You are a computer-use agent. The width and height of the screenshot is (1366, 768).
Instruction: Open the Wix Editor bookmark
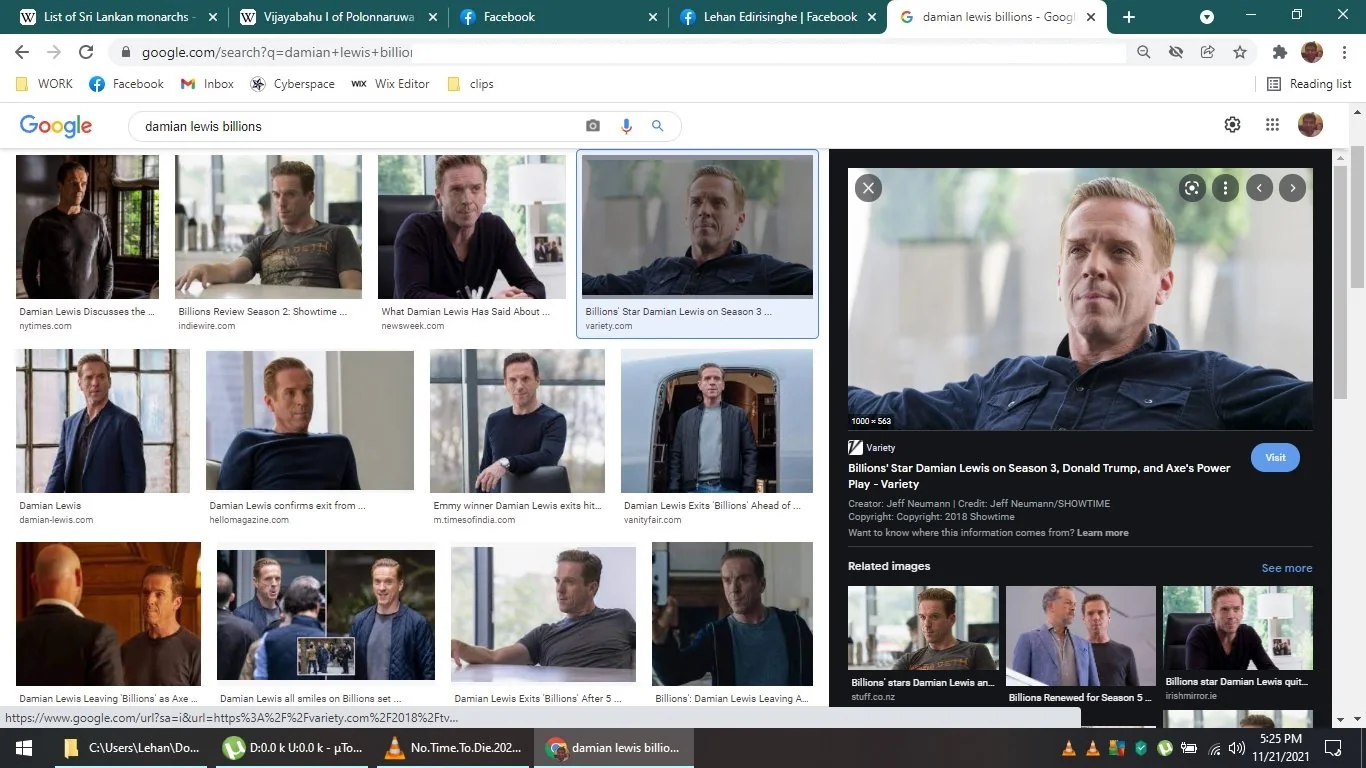coord(390,84)
